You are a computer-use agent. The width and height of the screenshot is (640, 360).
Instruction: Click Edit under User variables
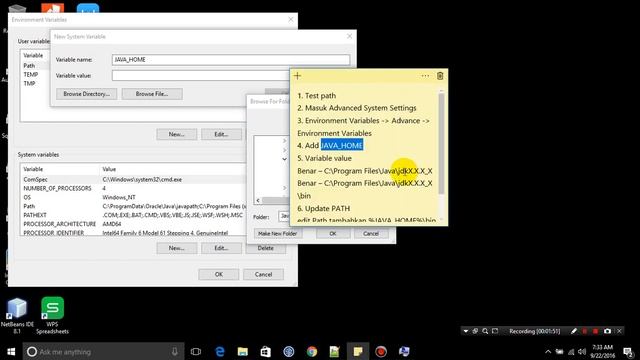[x=221, y=134]
